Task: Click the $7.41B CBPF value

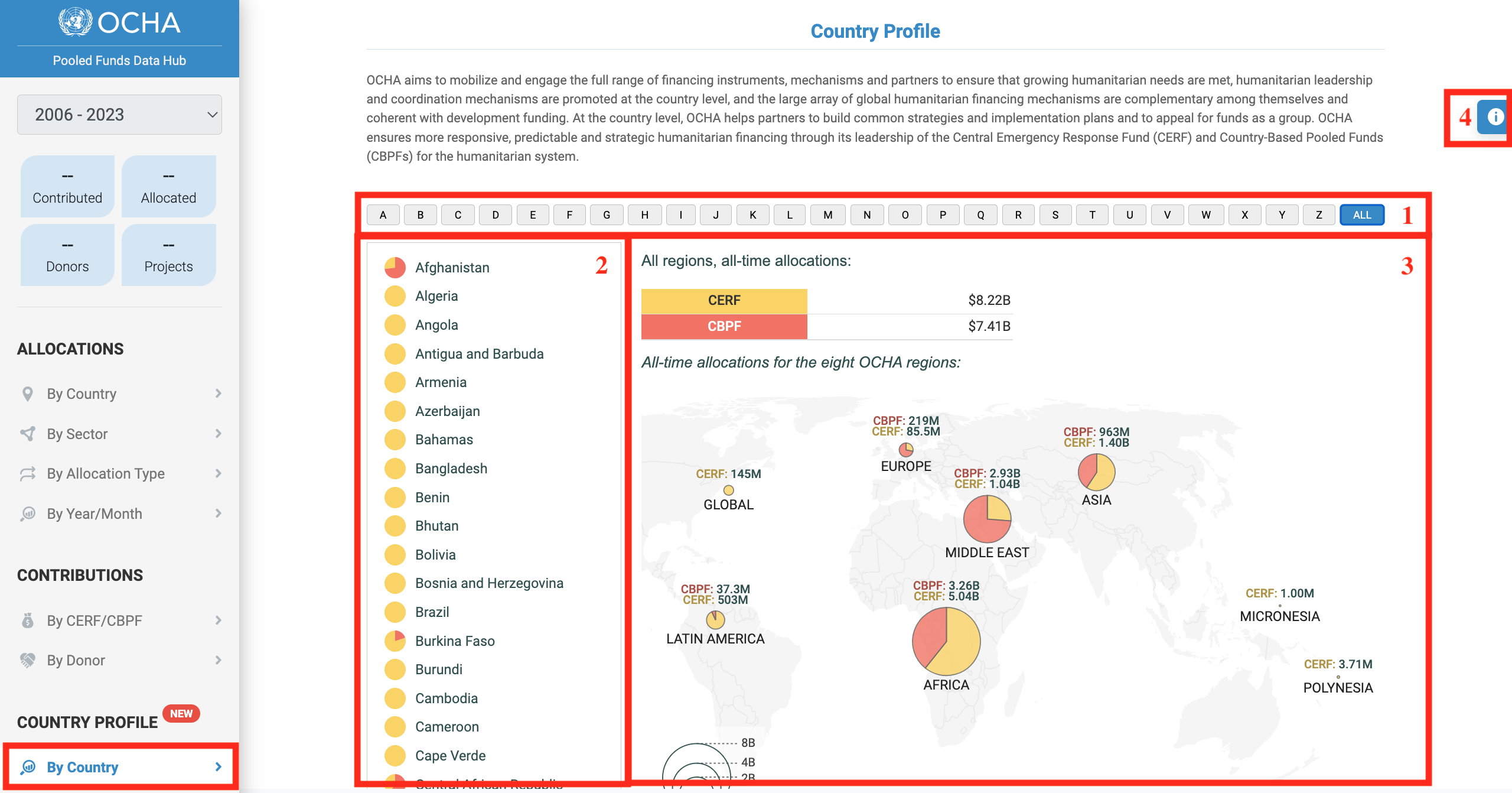Action: pyautogui.click(x=989, y=326)
